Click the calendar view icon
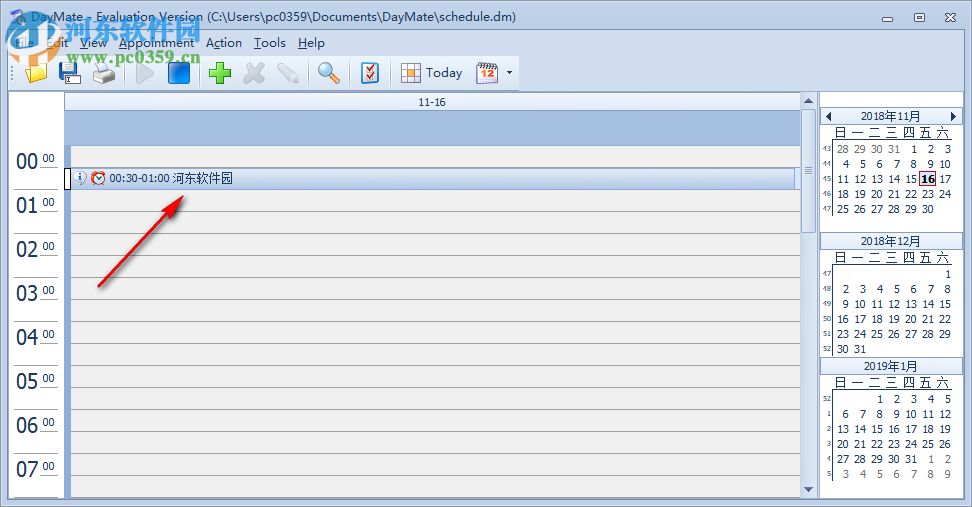The height and width of the screenshot is (507, 972). pyautogui.click(x=487, y=73)
